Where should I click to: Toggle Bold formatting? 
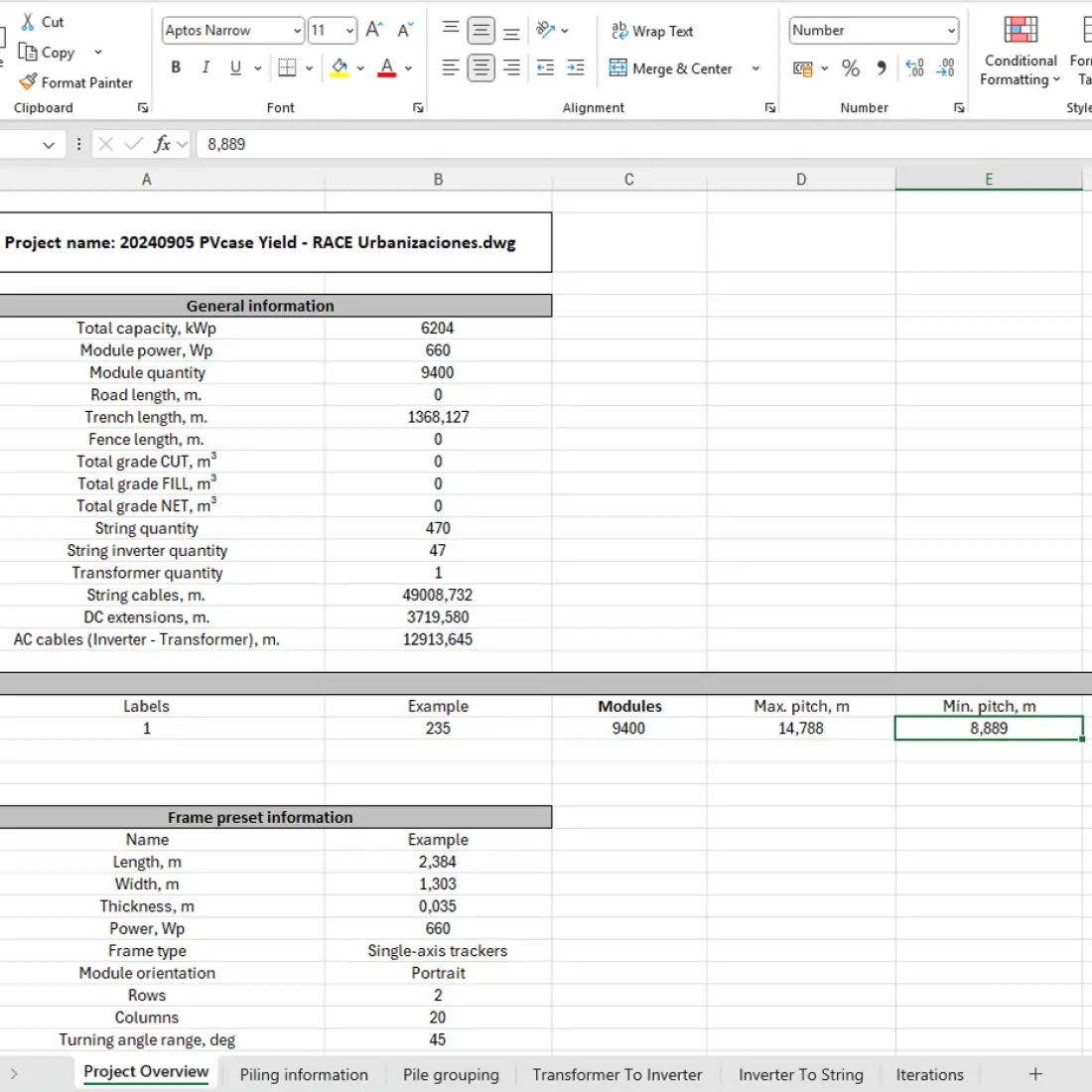[176, 68]
